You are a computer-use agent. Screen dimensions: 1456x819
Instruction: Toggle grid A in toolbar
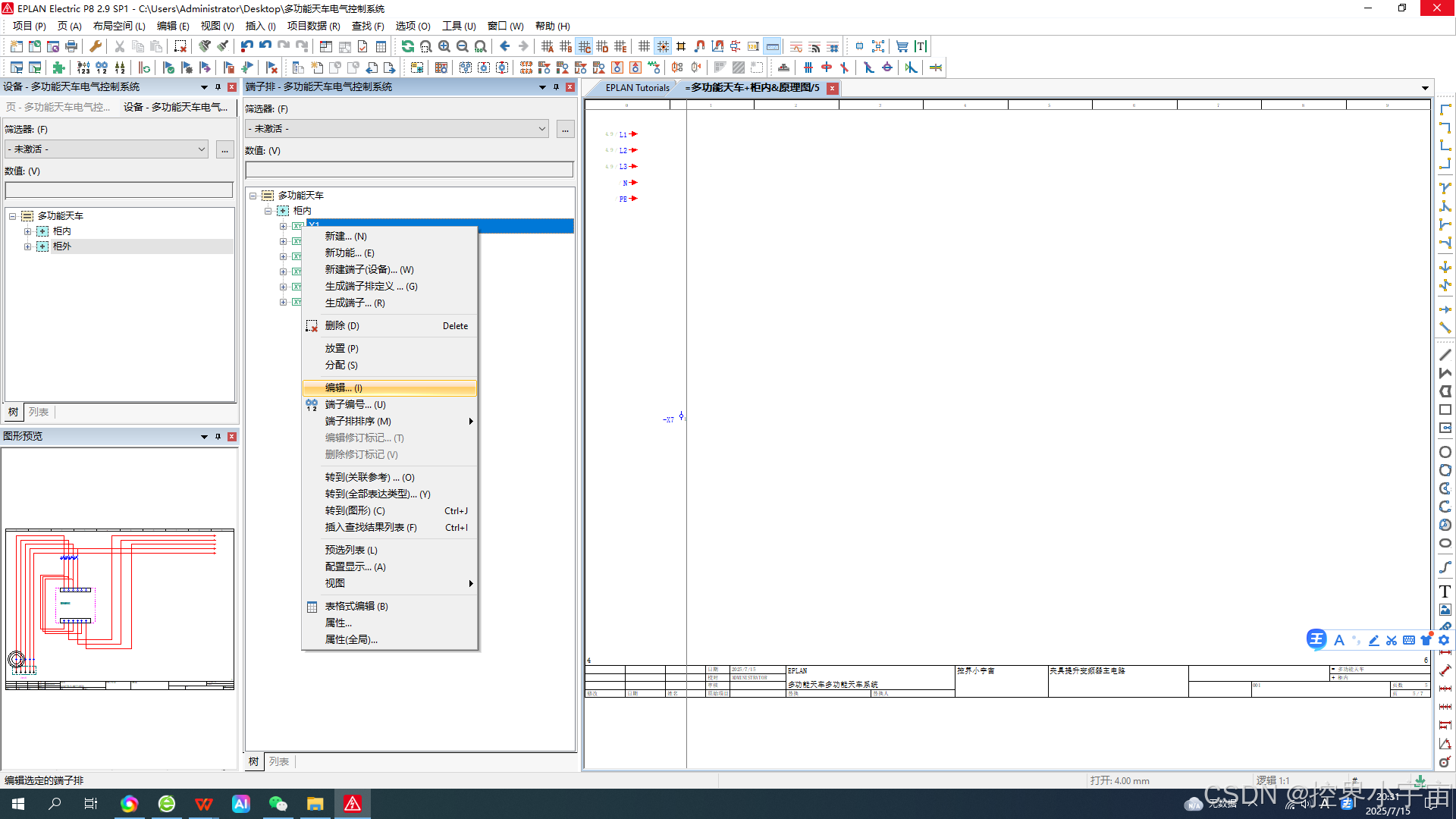point(548,46)
